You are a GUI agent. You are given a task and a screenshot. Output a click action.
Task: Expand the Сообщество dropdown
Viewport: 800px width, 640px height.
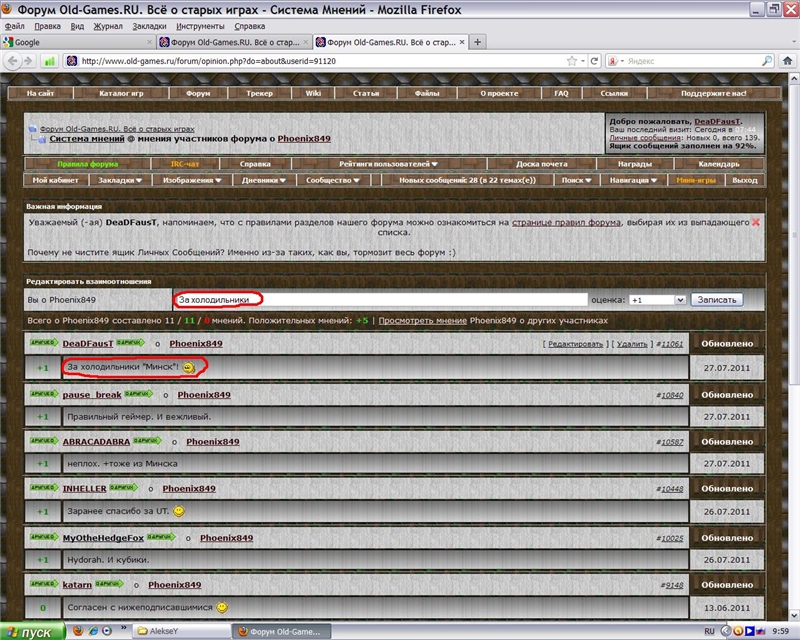(333, 180)
